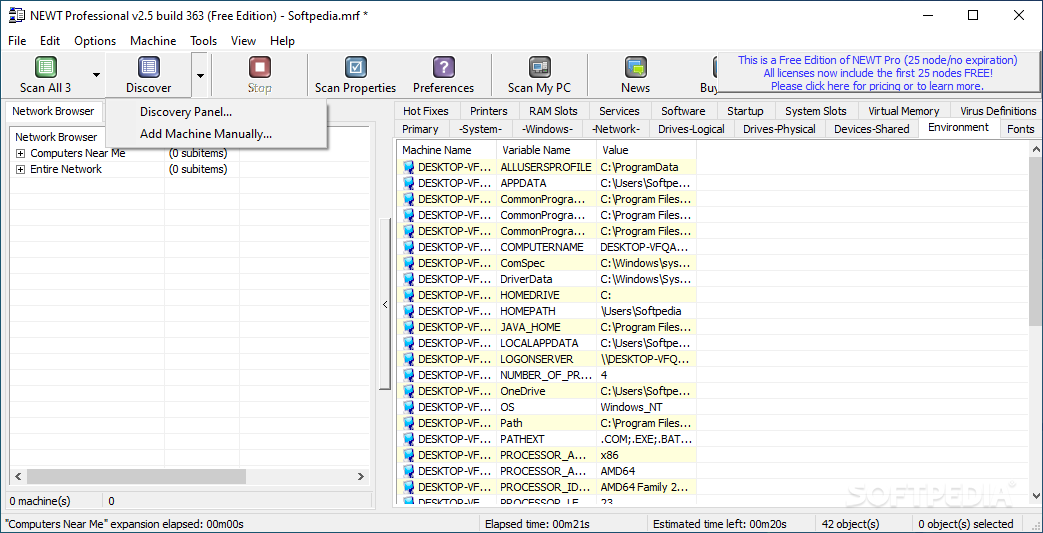Open the Tools menu
Viewport: 1043px width, 533px height.
click(x=204, y=41)
